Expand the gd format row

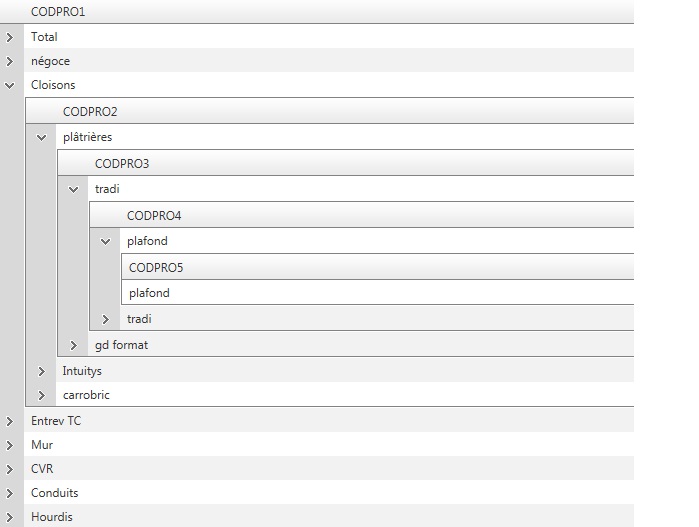tap(74, 345)
